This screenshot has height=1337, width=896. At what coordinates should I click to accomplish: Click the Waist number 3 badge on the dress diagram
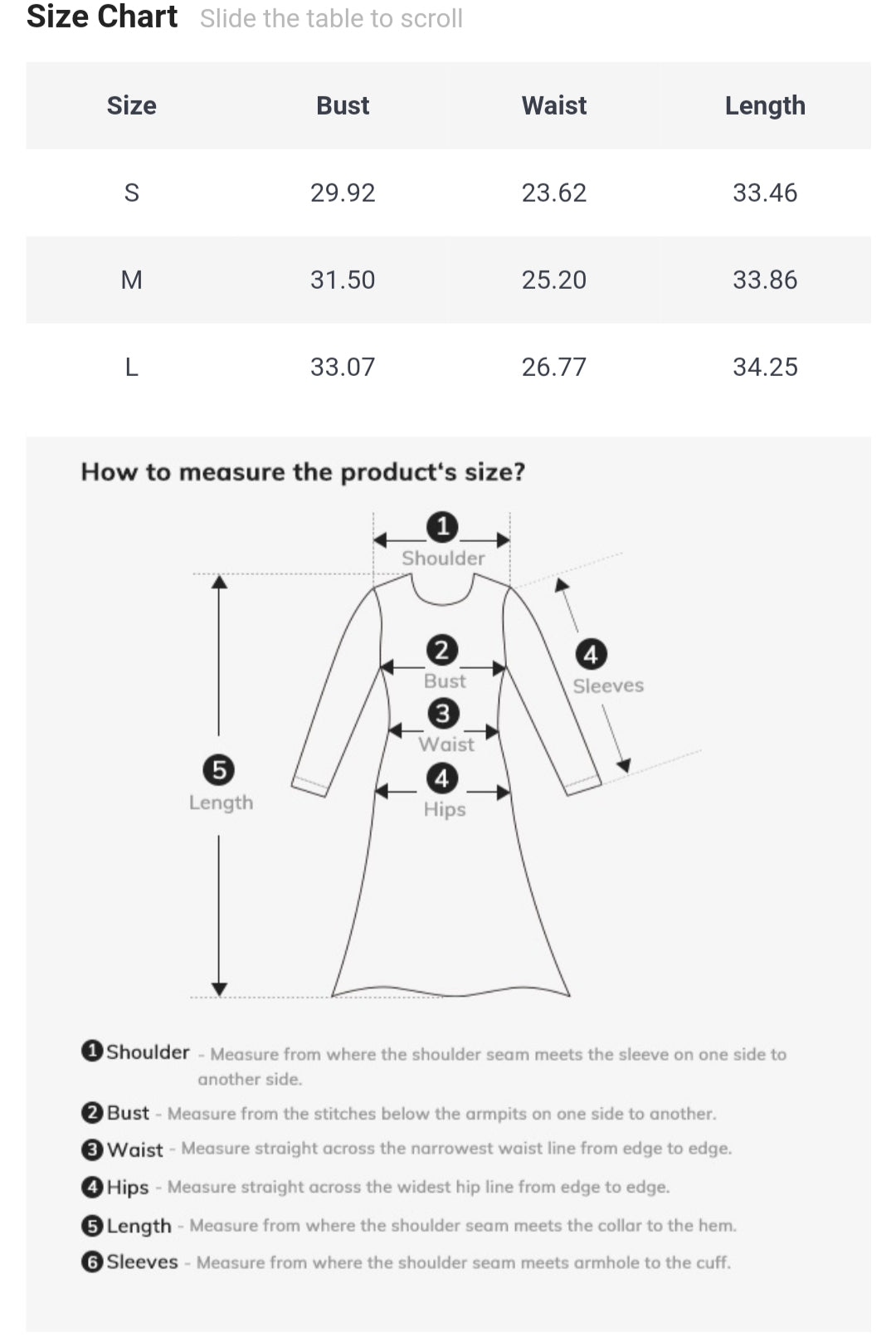[443, 714]
